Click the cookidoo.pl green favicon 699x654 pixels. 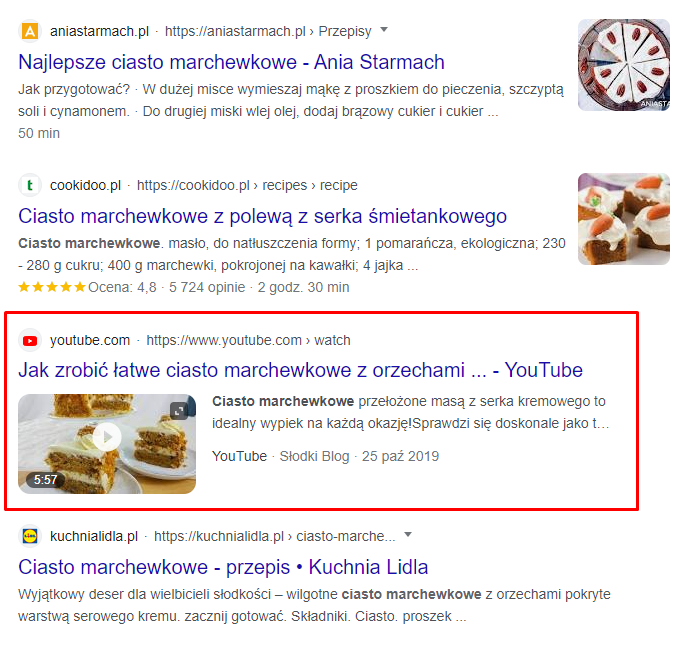pyautogui.click(x=30, y=185)
